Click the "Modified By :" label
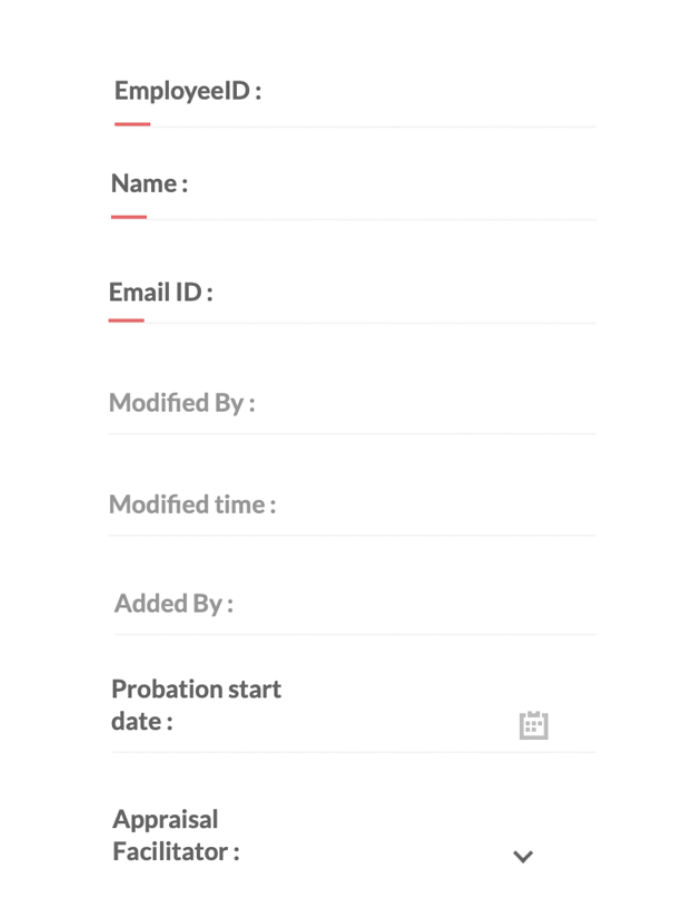678x920 pixels. [182, 403]
